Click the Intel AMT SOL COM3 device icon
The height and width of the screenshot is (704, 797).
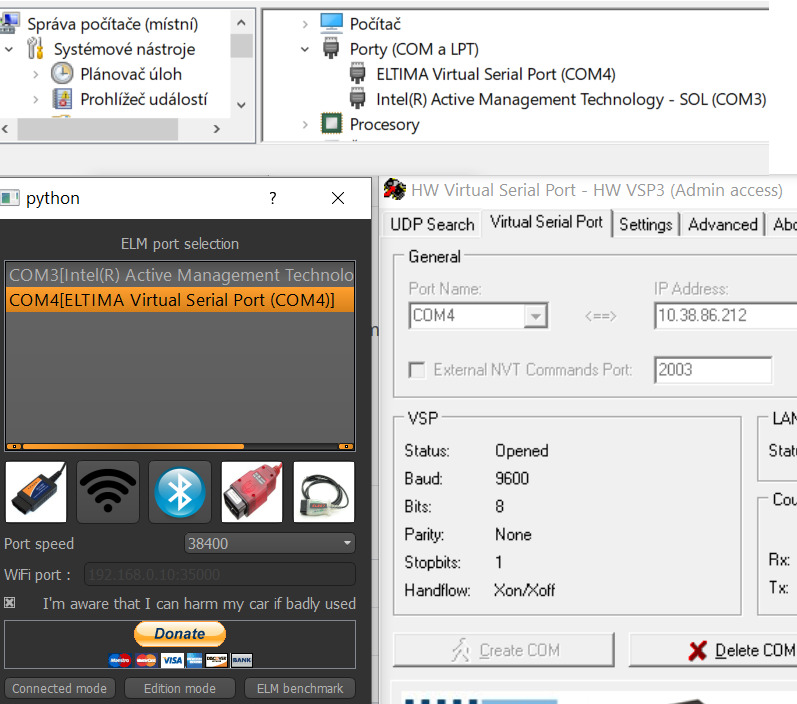tap(358, 99)
